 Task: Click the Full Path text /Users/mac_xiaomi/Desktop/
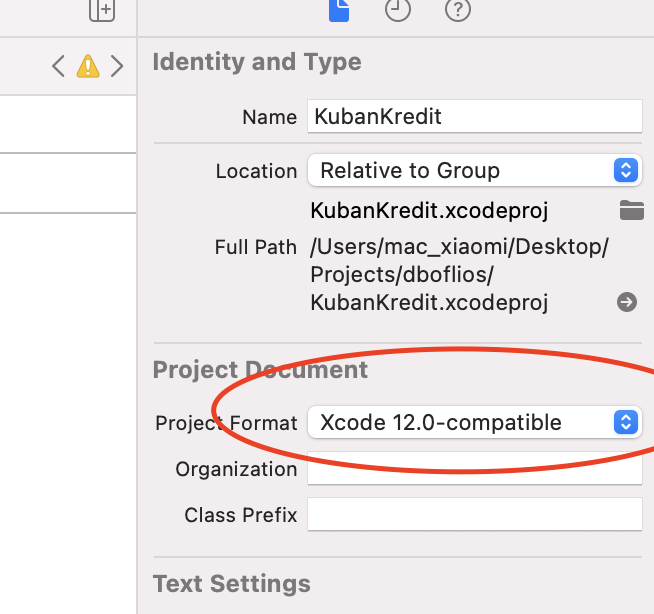pyautogui.click(x=459, y=247)
